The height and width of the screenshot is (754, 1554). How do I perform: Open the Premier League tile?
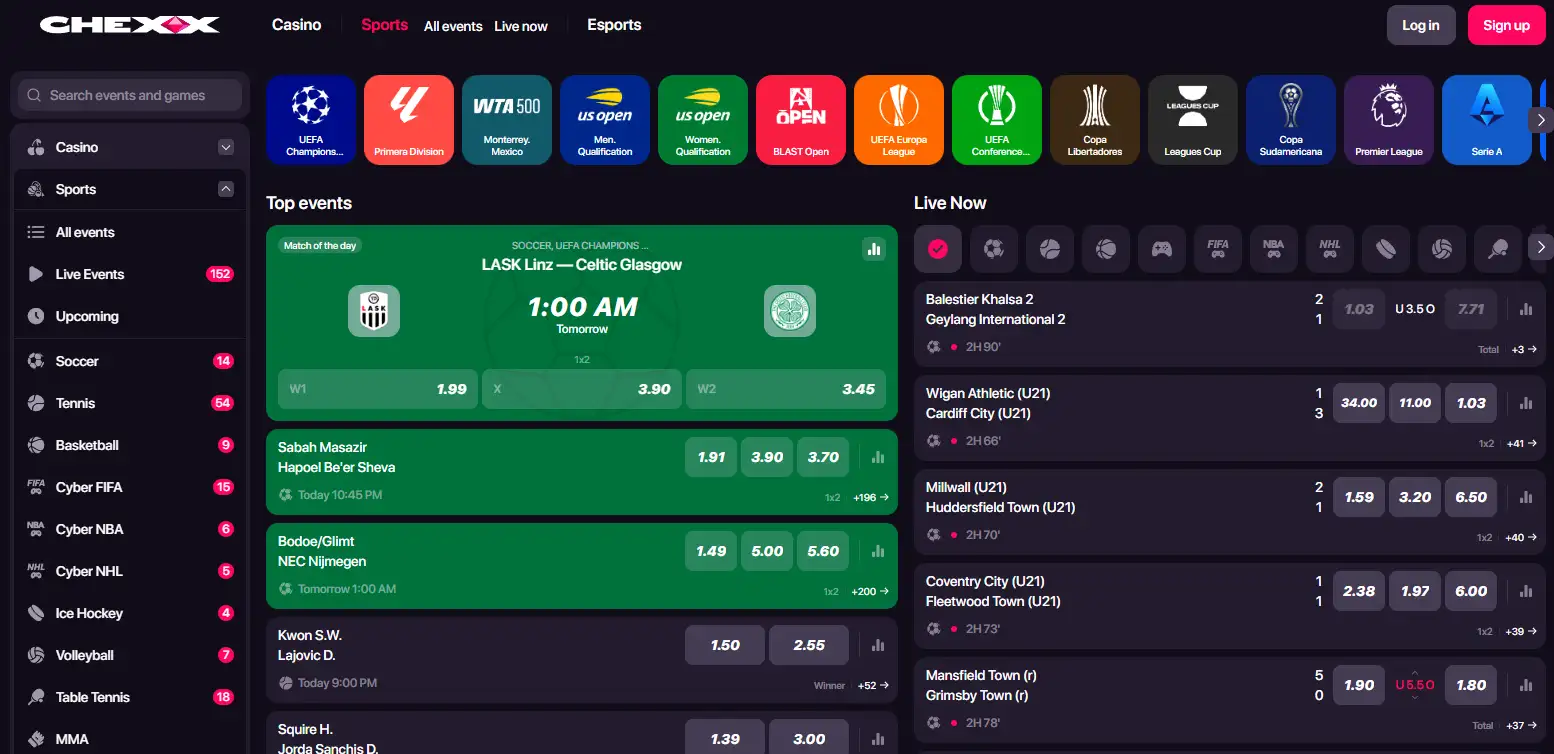click(1389, 120)
